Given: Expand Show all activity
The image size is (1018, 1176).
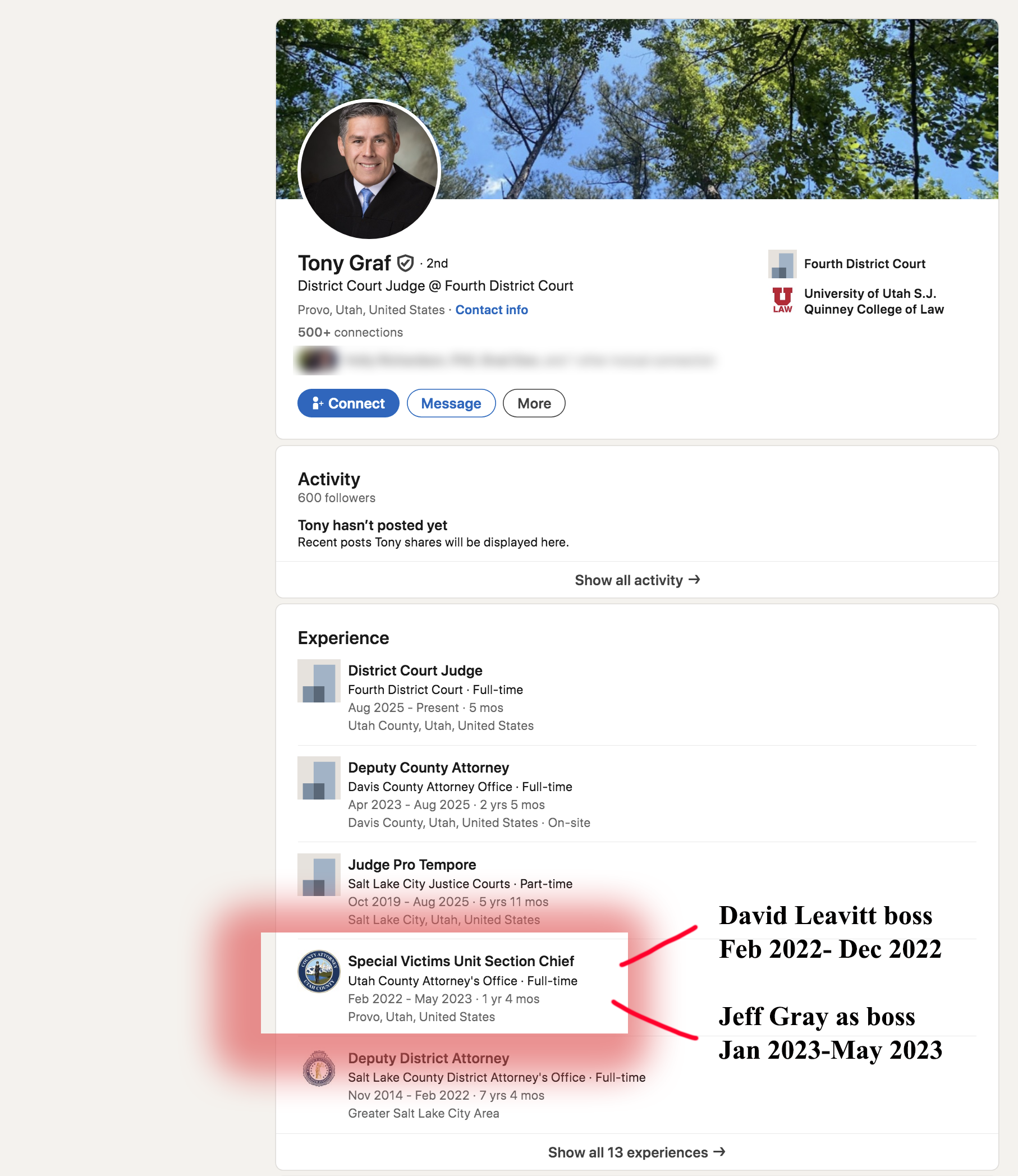Looking at the screenshot, I should click(637, 580).
